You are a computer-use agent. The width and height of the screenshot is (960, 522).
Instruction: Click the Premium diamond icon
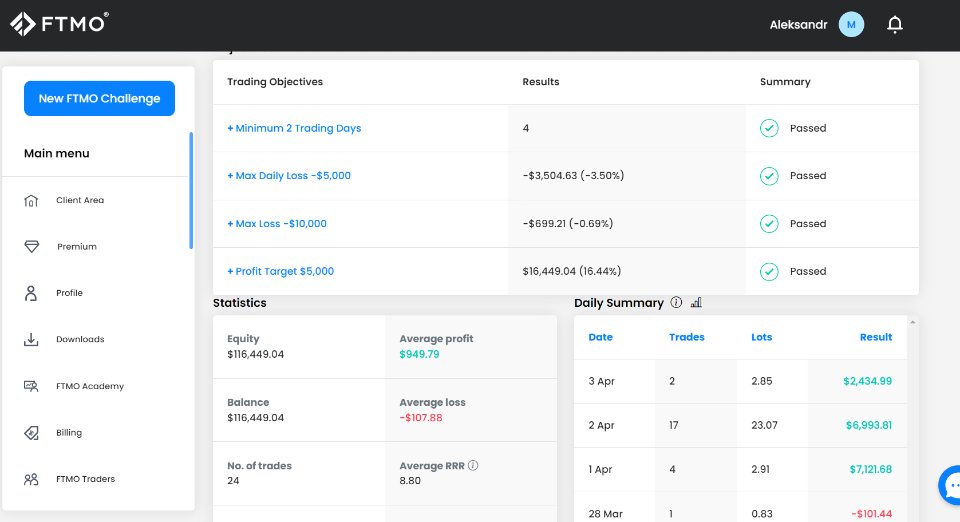point(31,247)
